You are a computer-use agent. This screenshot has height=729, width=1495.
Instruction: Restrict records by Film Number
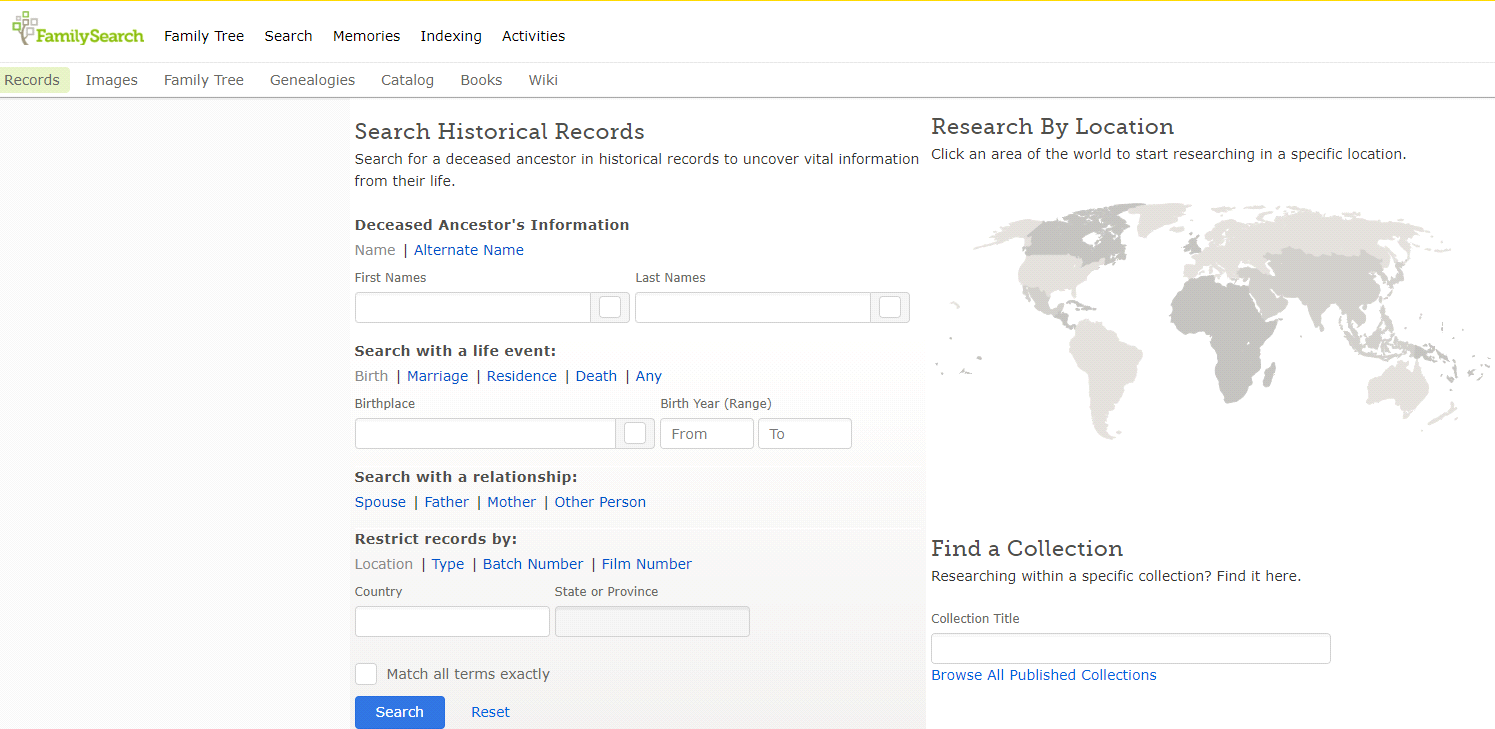click(647, 564)
